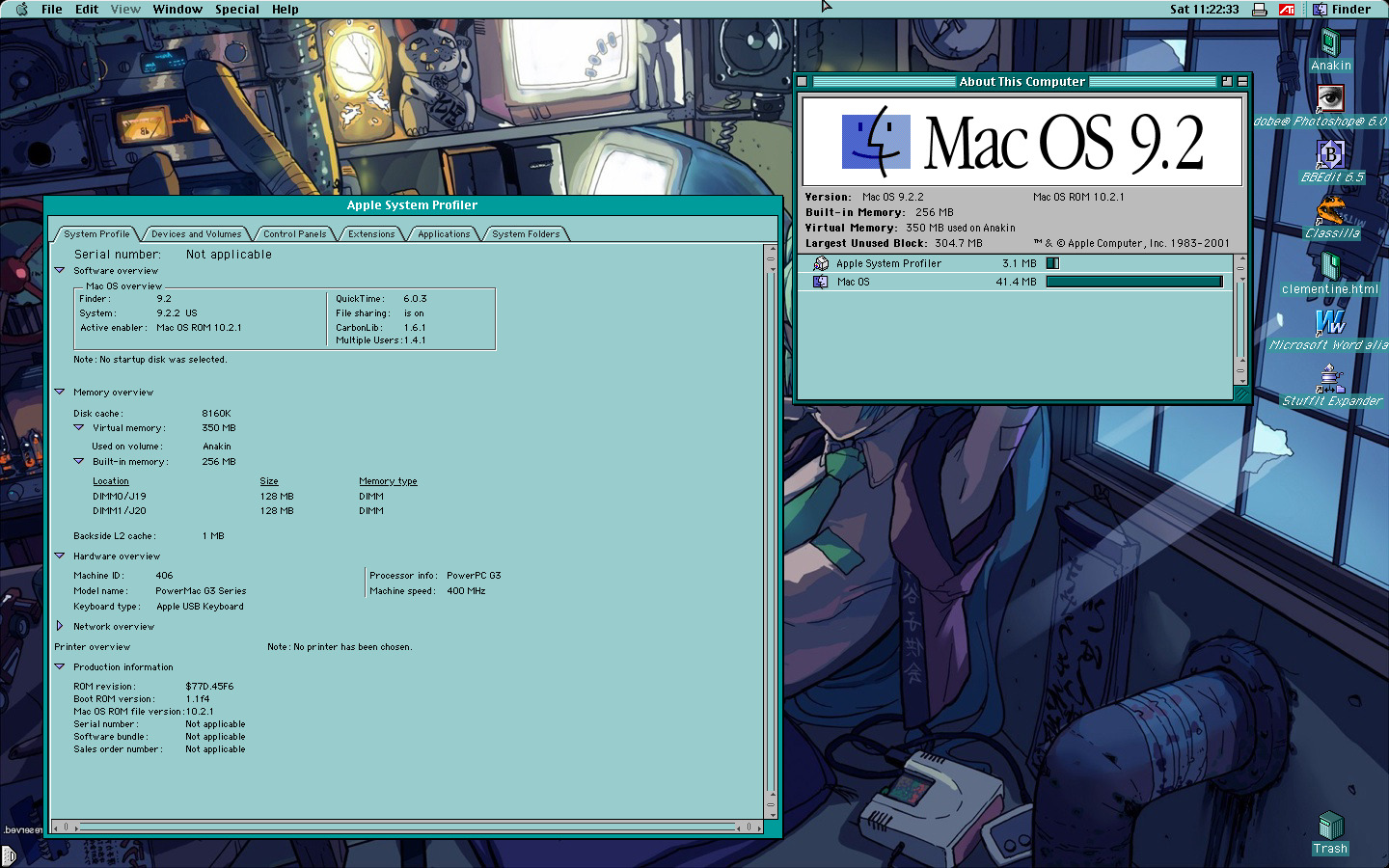Collapse the Production information section
This screenshot has width=1389, height=868.
[x=60, y=666]
